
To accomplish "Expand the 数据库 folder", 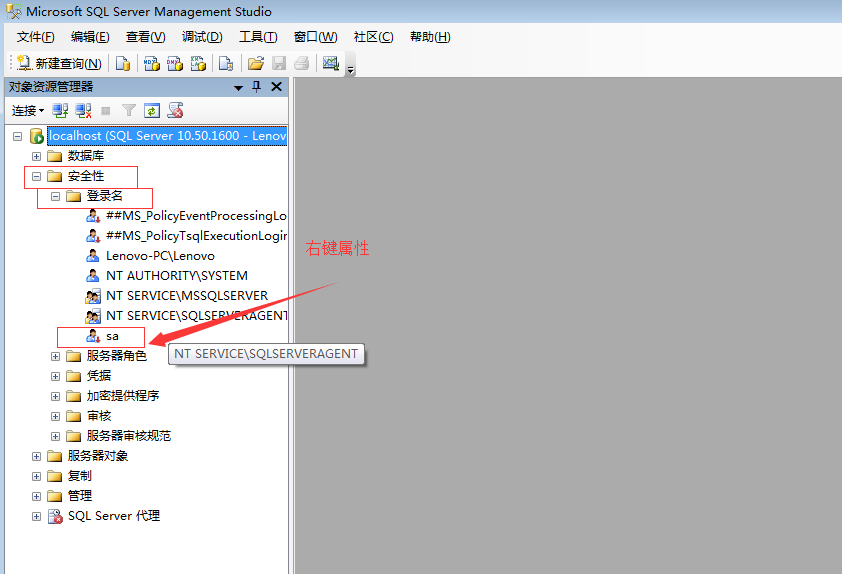I will pos(37,156).
